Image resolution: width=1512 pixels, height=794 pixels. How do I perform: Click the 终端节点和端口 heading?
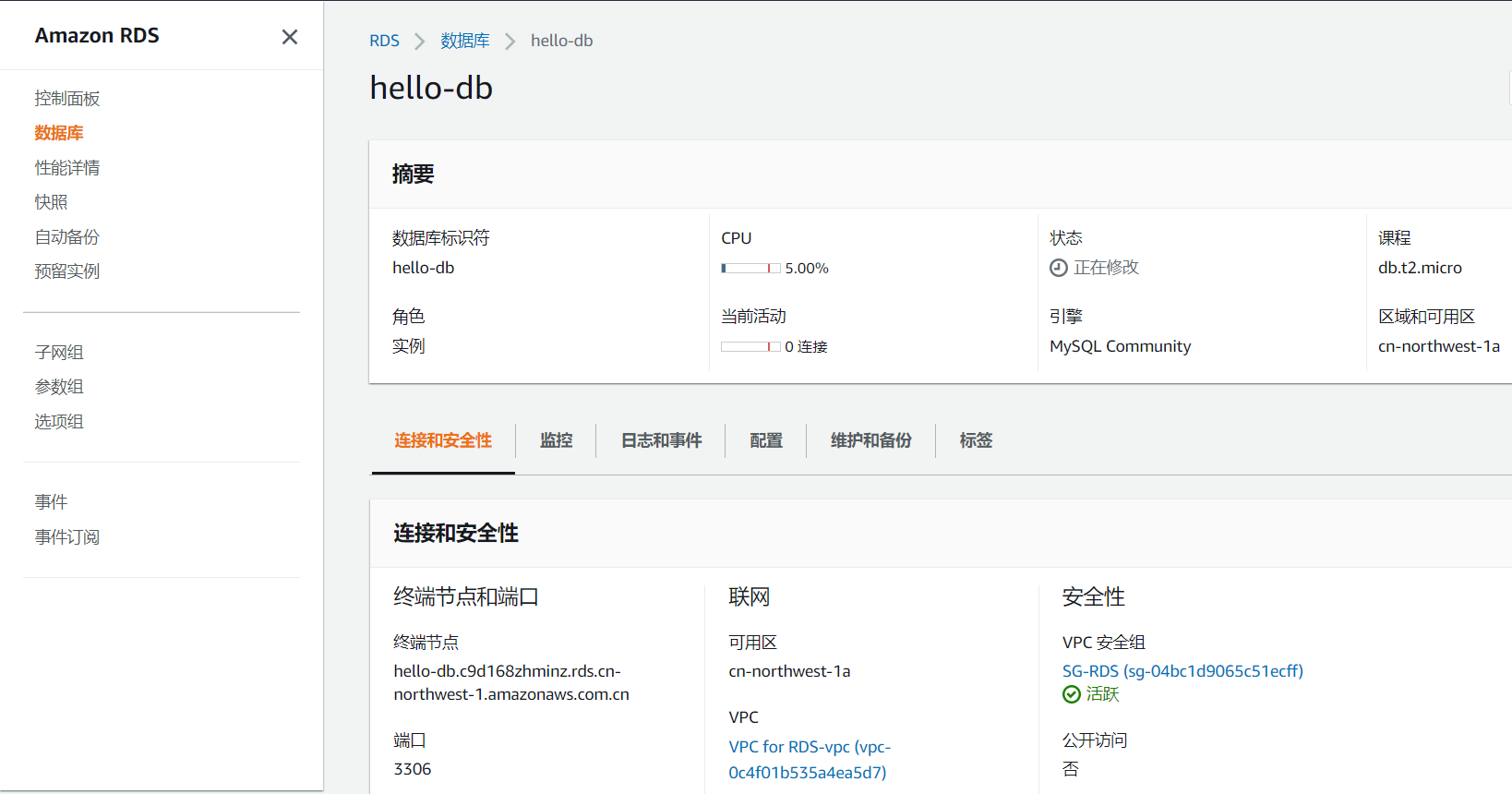point(466,597)
